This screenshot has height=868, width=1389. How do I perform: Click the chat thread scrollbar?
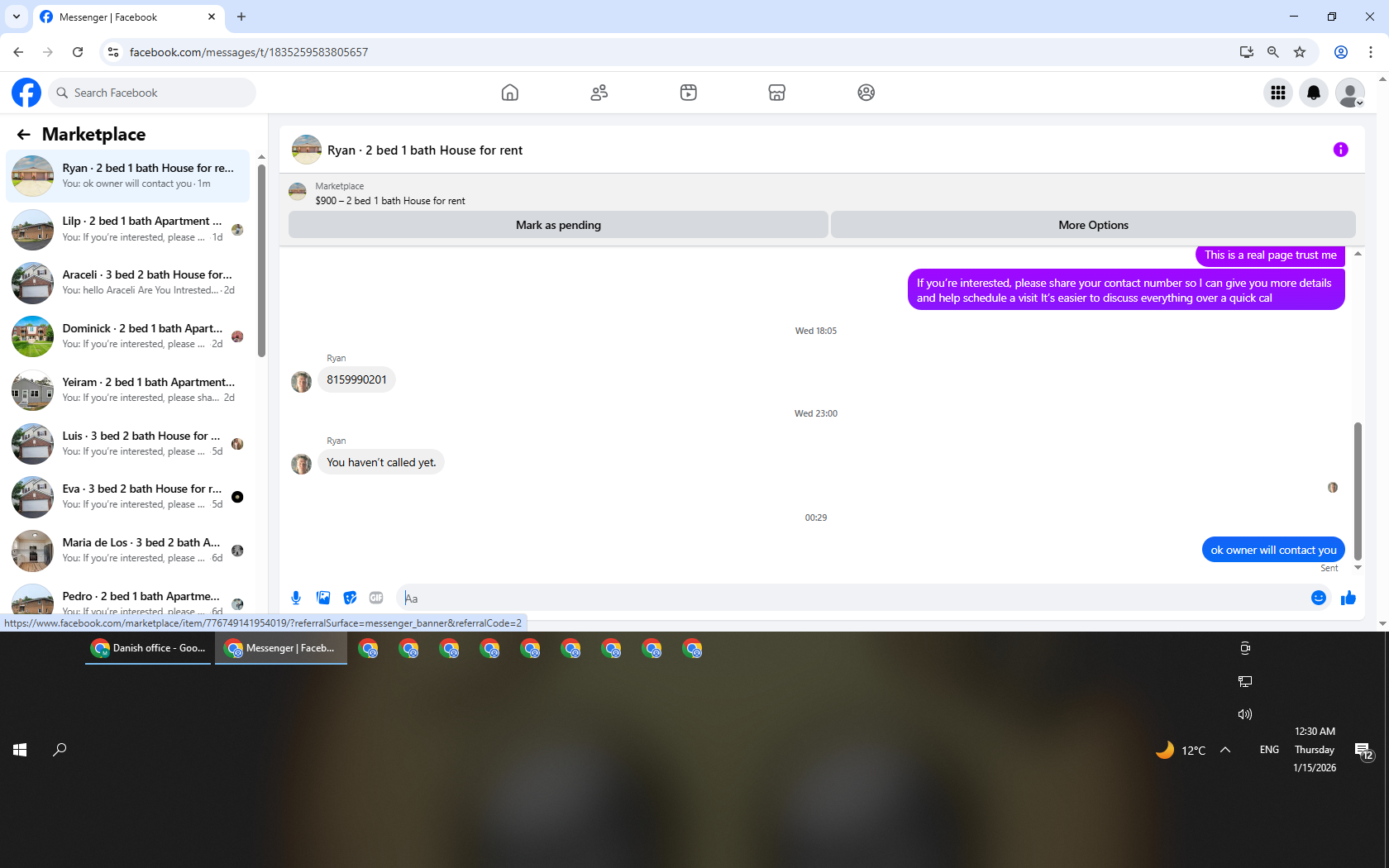point(1358,492)
